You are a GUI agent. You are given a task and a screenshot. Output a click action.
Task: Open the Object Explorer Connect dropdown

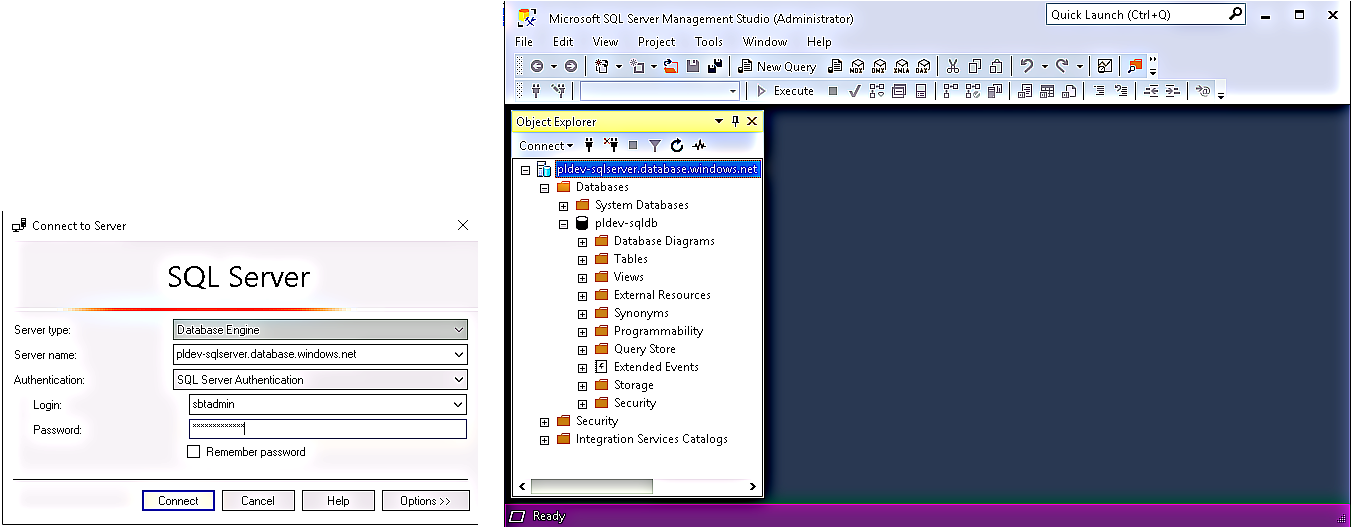click(x=546, y=145)
